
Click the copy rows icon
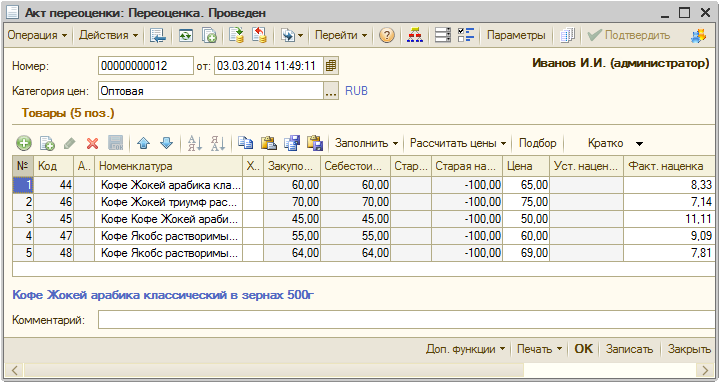tap(245, 144)
